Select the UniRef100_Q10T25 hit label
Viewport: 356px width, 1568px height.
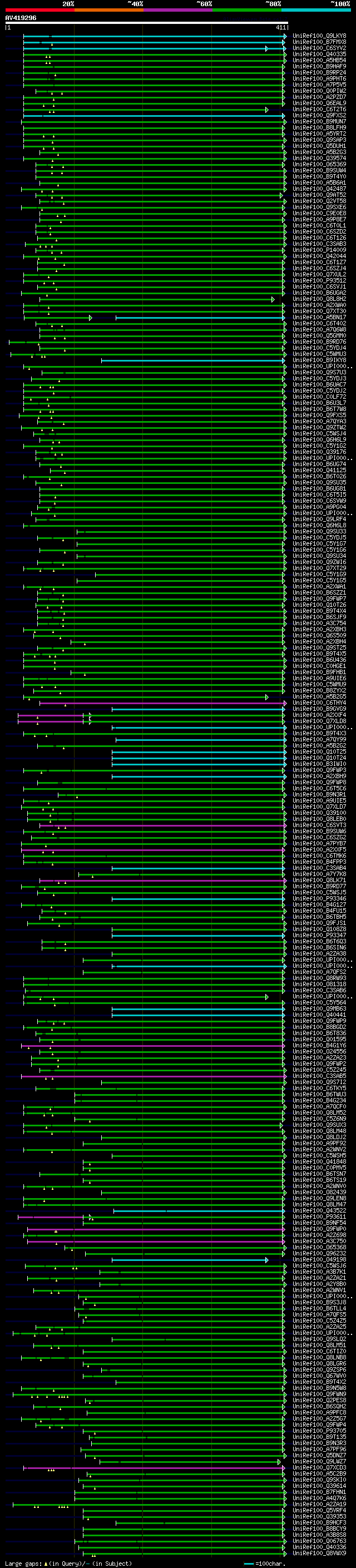(319, 752)
